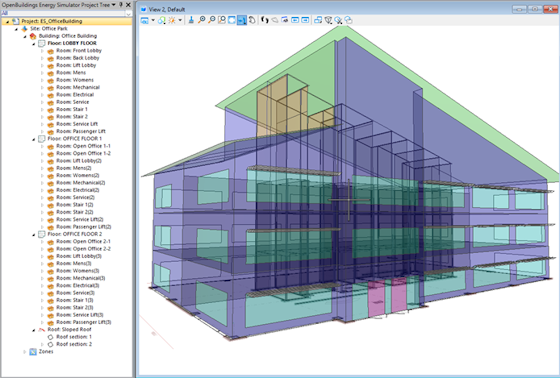Expand the Zones node

pos(25,352)
